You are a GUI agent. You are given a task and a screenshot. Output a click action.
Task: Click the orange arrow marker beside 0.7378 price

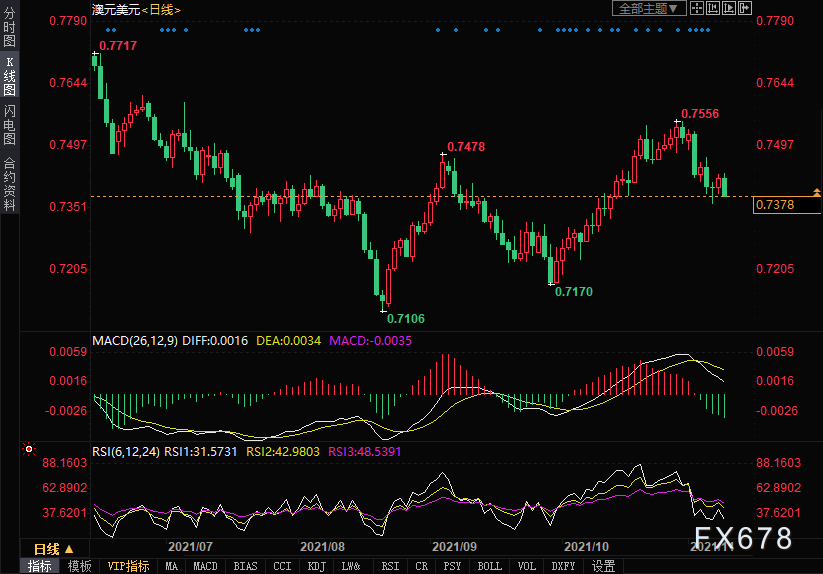(818, 191)
